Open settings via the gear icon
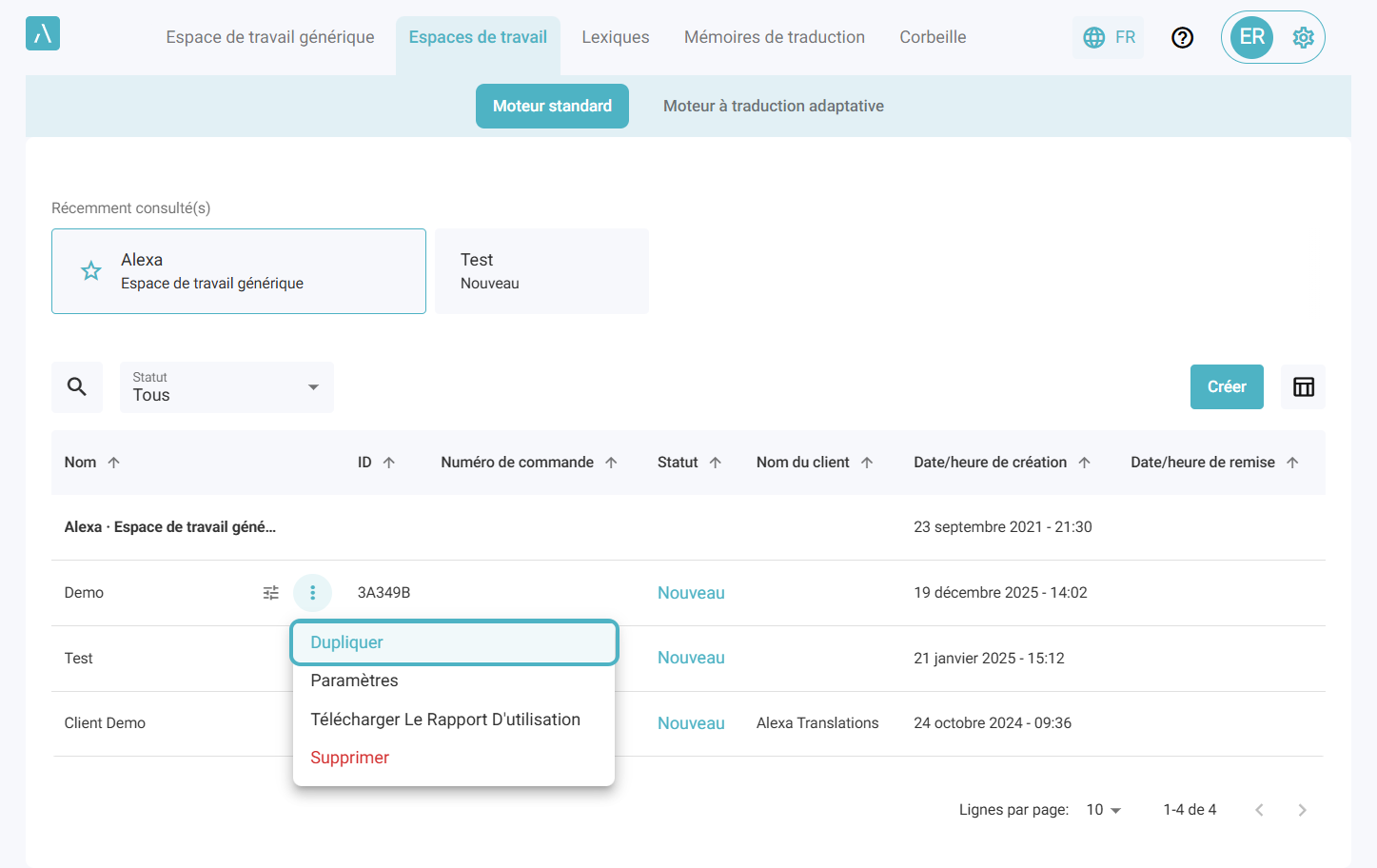This screenshot has height=868, width=1377. coord(1303,37)
